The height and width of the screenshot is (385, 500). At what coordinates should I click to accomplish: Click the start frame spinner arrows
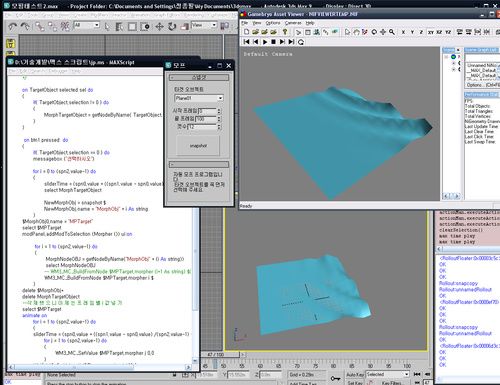click(219, 111)
